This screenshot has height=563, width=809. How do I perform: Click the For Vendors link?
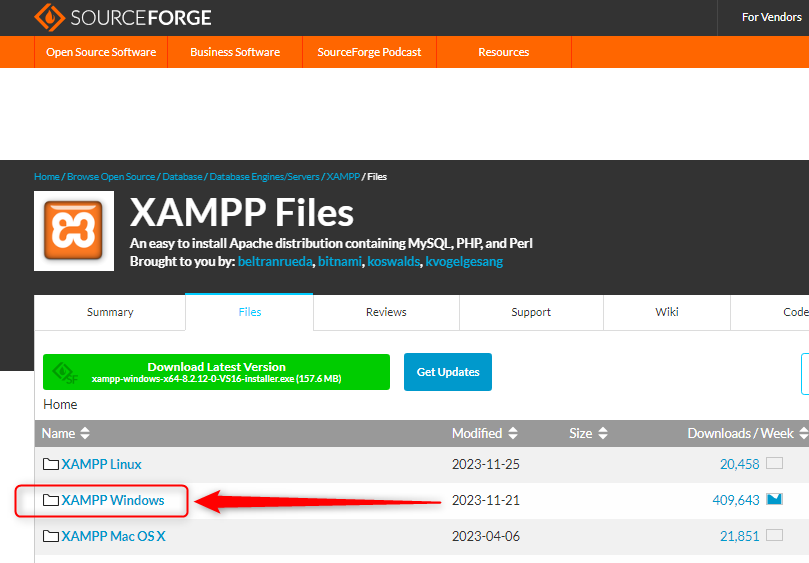[x=771, y=17]
